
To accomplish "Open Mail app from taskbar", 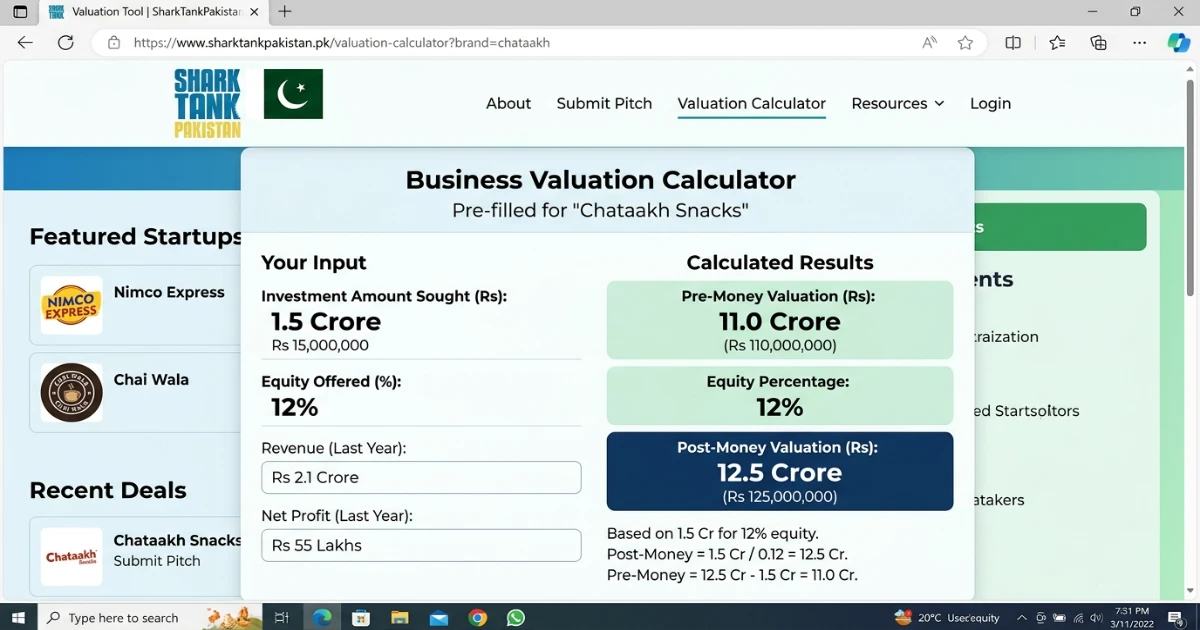I will 438,617.
